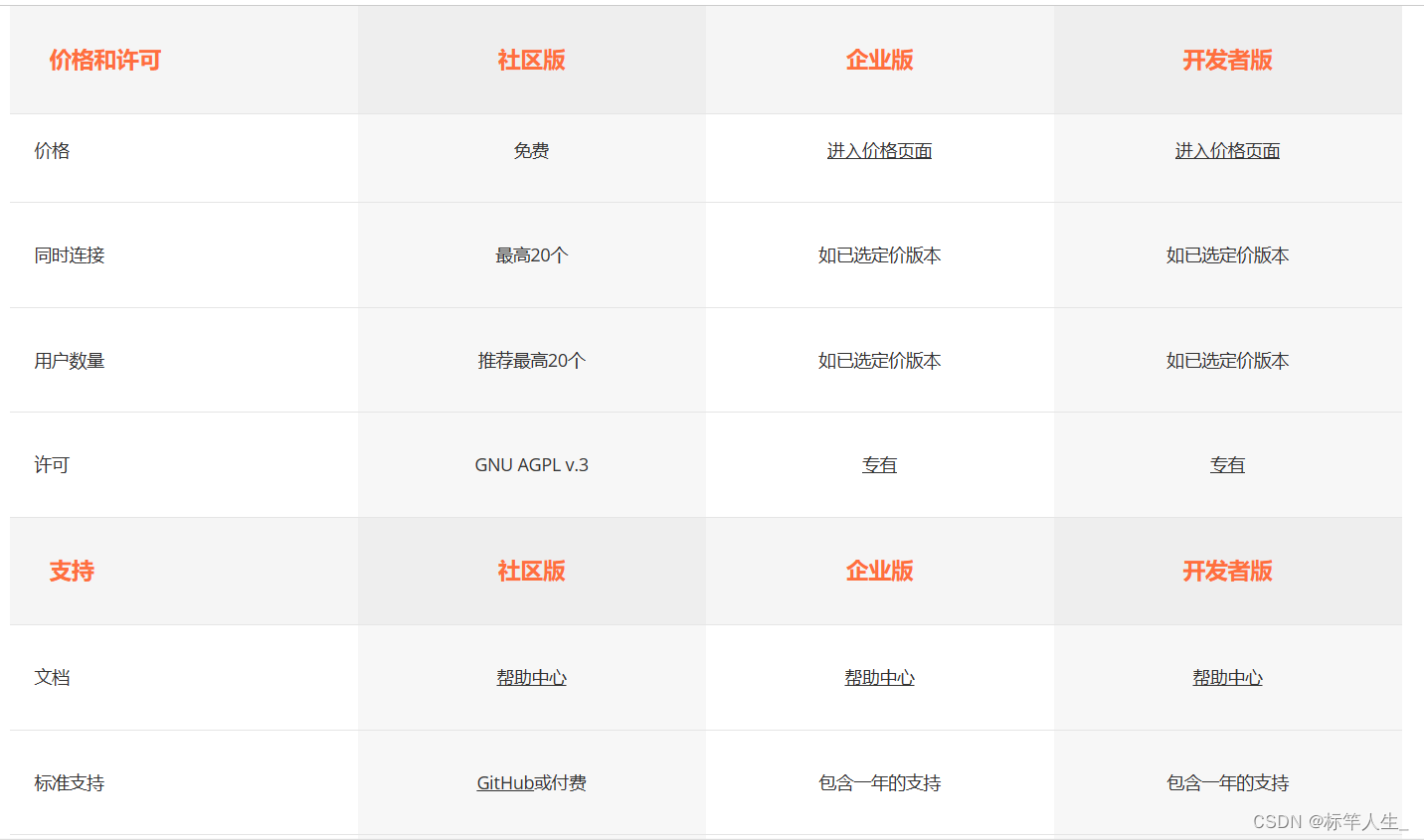
Task: Select the 社区版 column header
Action: [x=531, y=60]
